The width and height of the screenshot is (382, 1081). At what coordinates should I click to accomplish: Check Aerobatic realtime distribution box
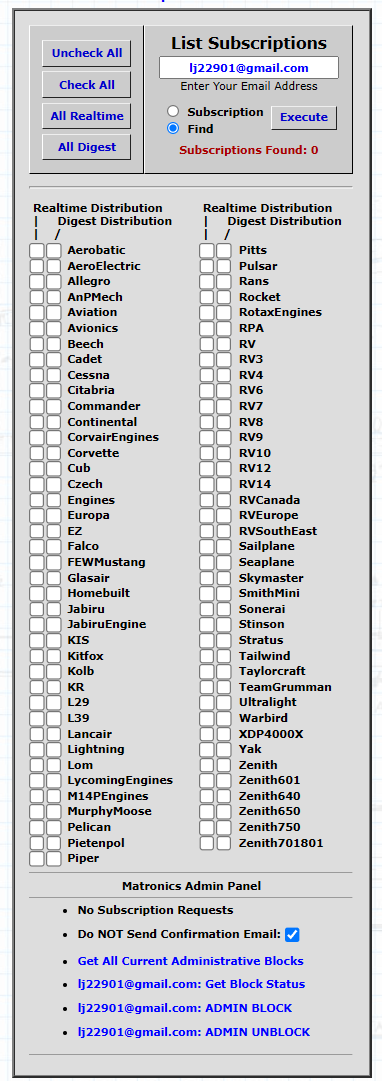pyautogui.click(x=37, y=250)
